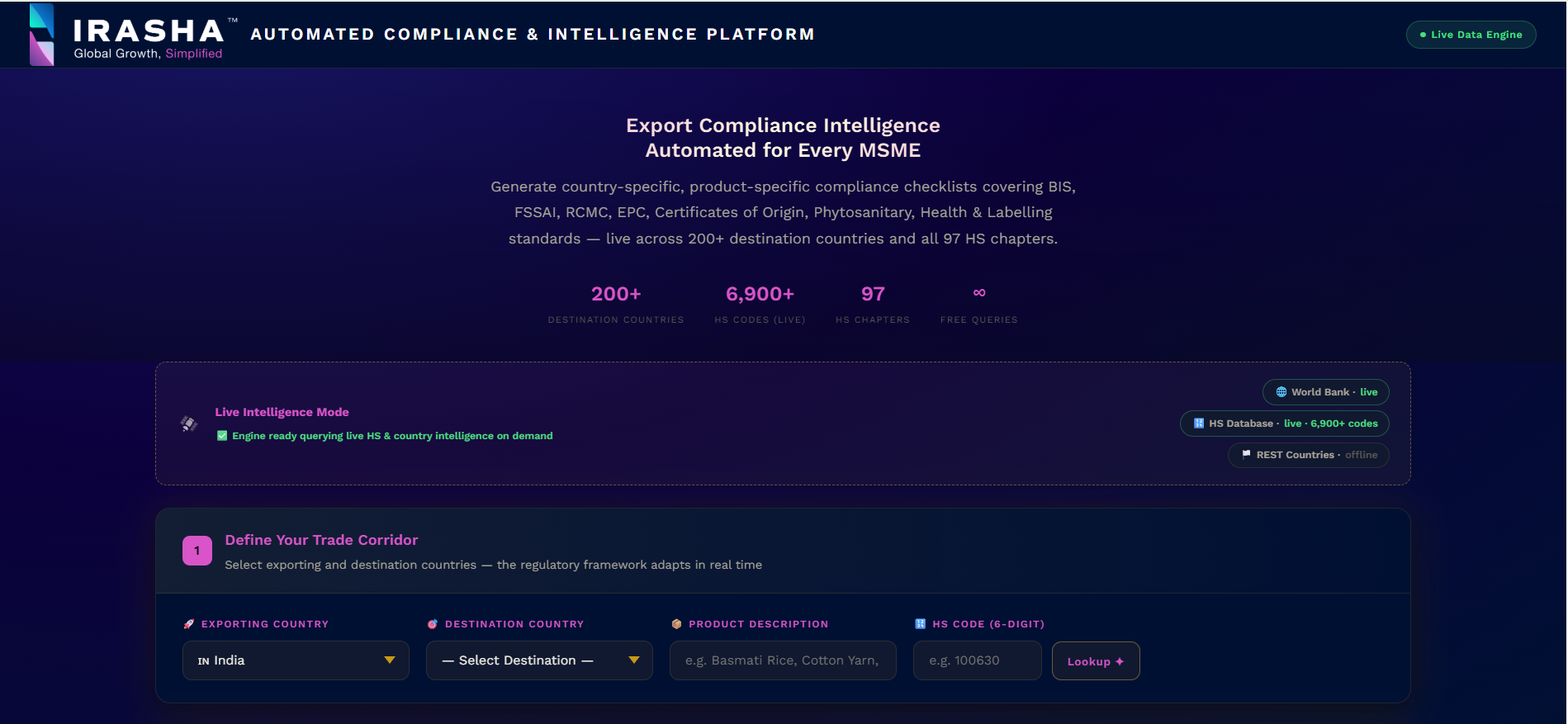Click the Live Intelligence Mode heading

[282, 412]
